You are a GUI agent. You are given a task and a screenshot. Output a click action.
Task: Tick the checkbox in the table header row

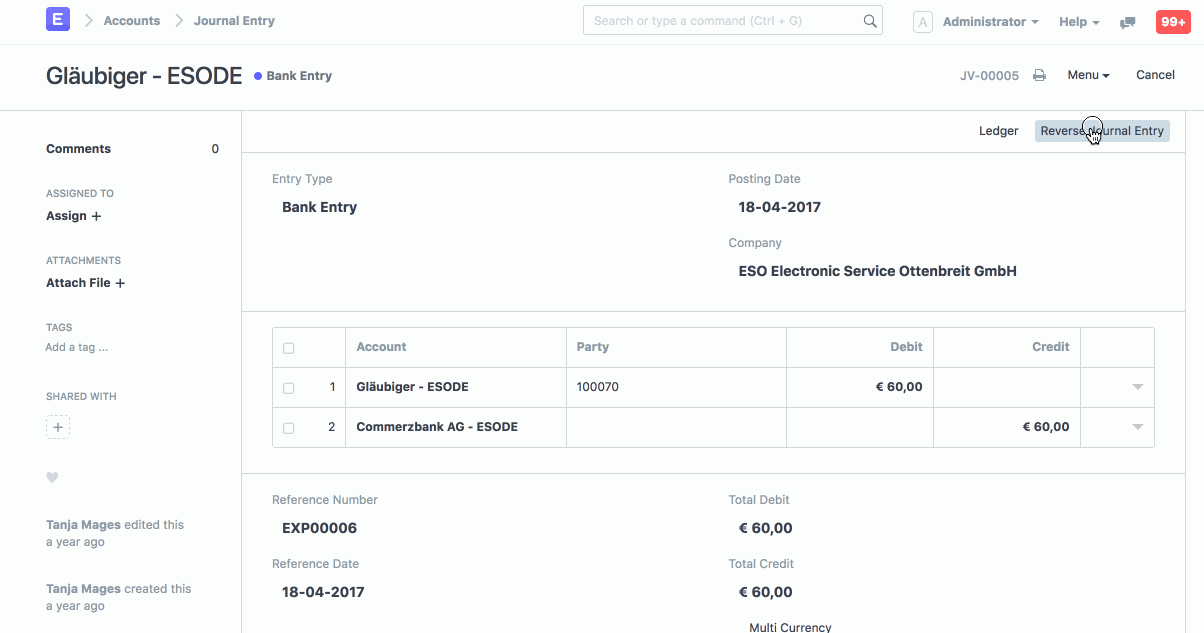[288, 347]
